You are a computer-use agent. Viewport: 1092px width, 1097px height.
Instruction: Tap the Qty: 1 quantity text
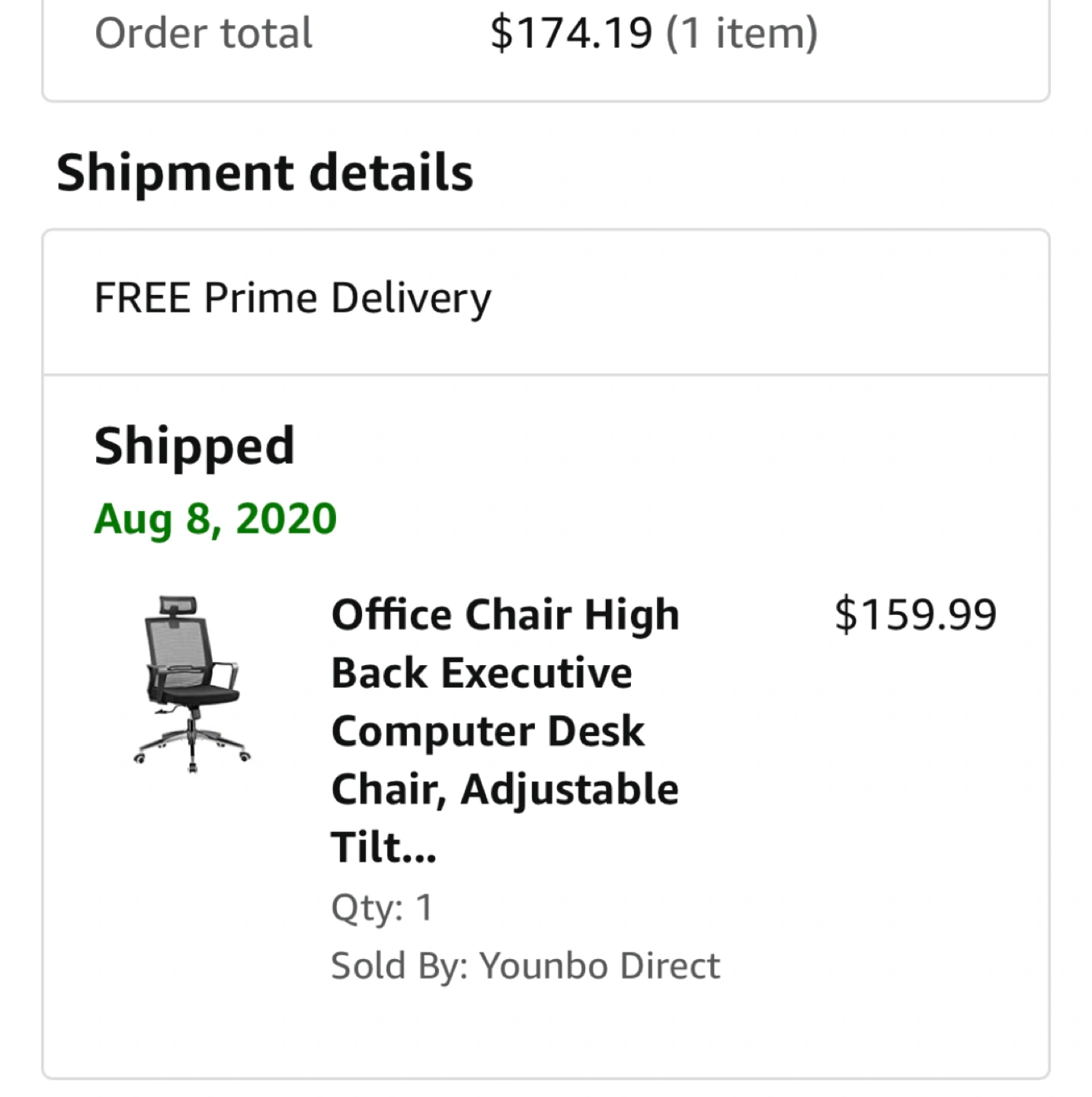382,907
